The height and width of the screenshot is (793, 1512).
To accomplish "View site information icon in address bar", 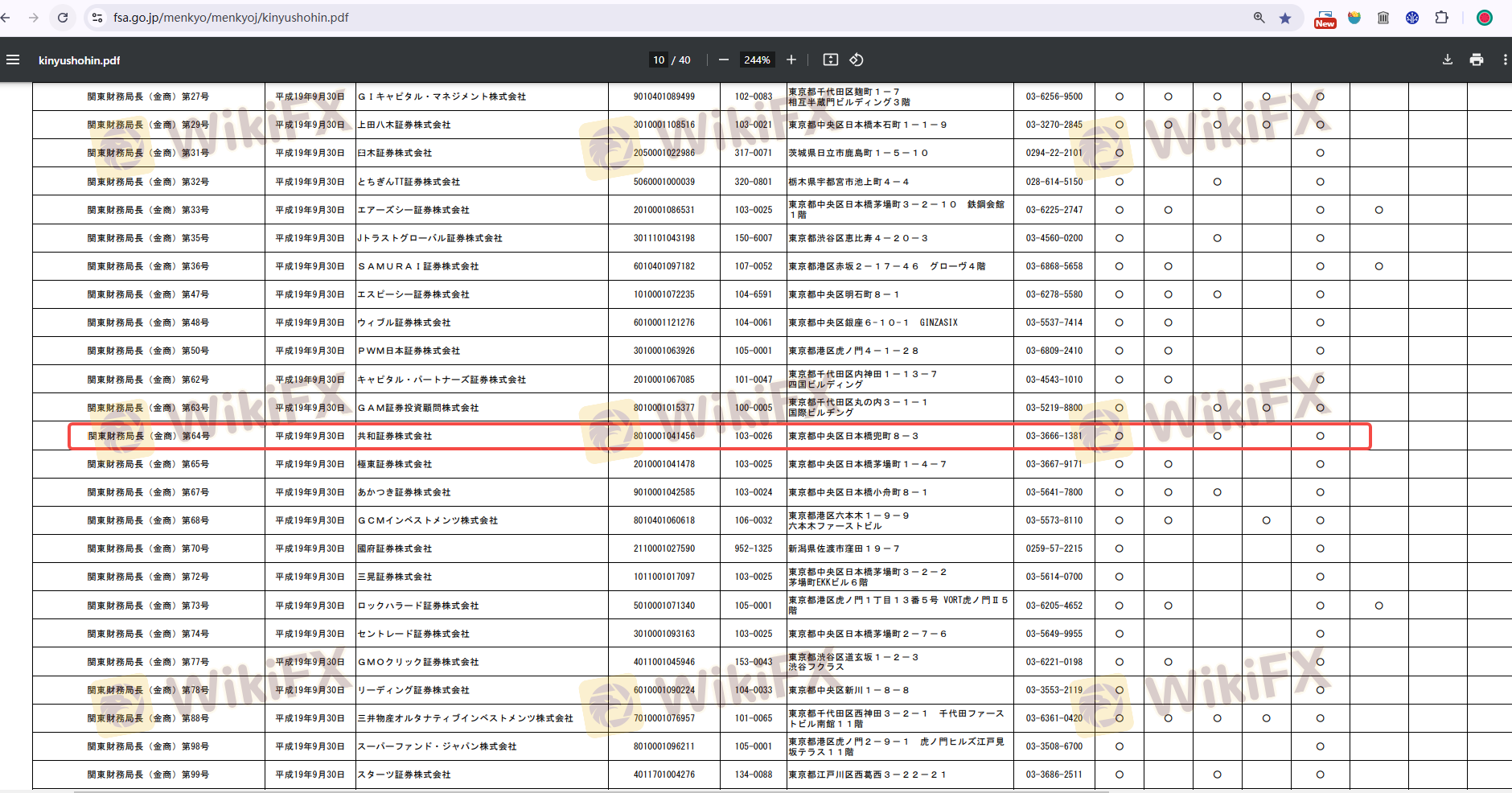I will tap(97, 18).
